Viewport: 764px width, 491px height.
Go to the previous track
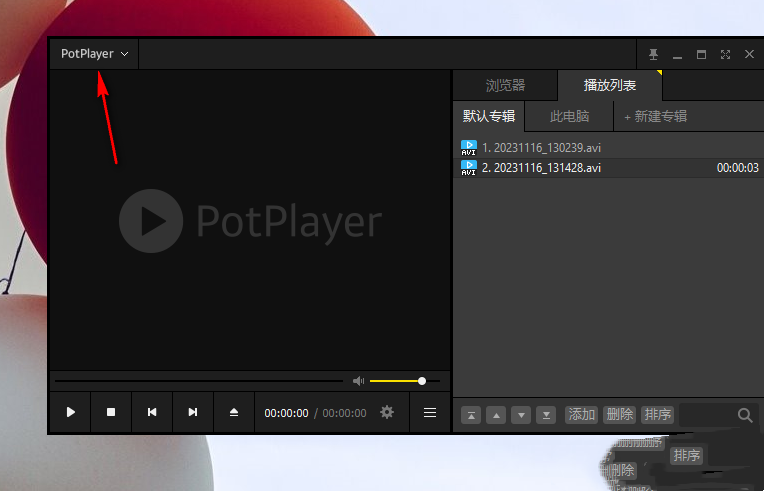pos(152,412)
